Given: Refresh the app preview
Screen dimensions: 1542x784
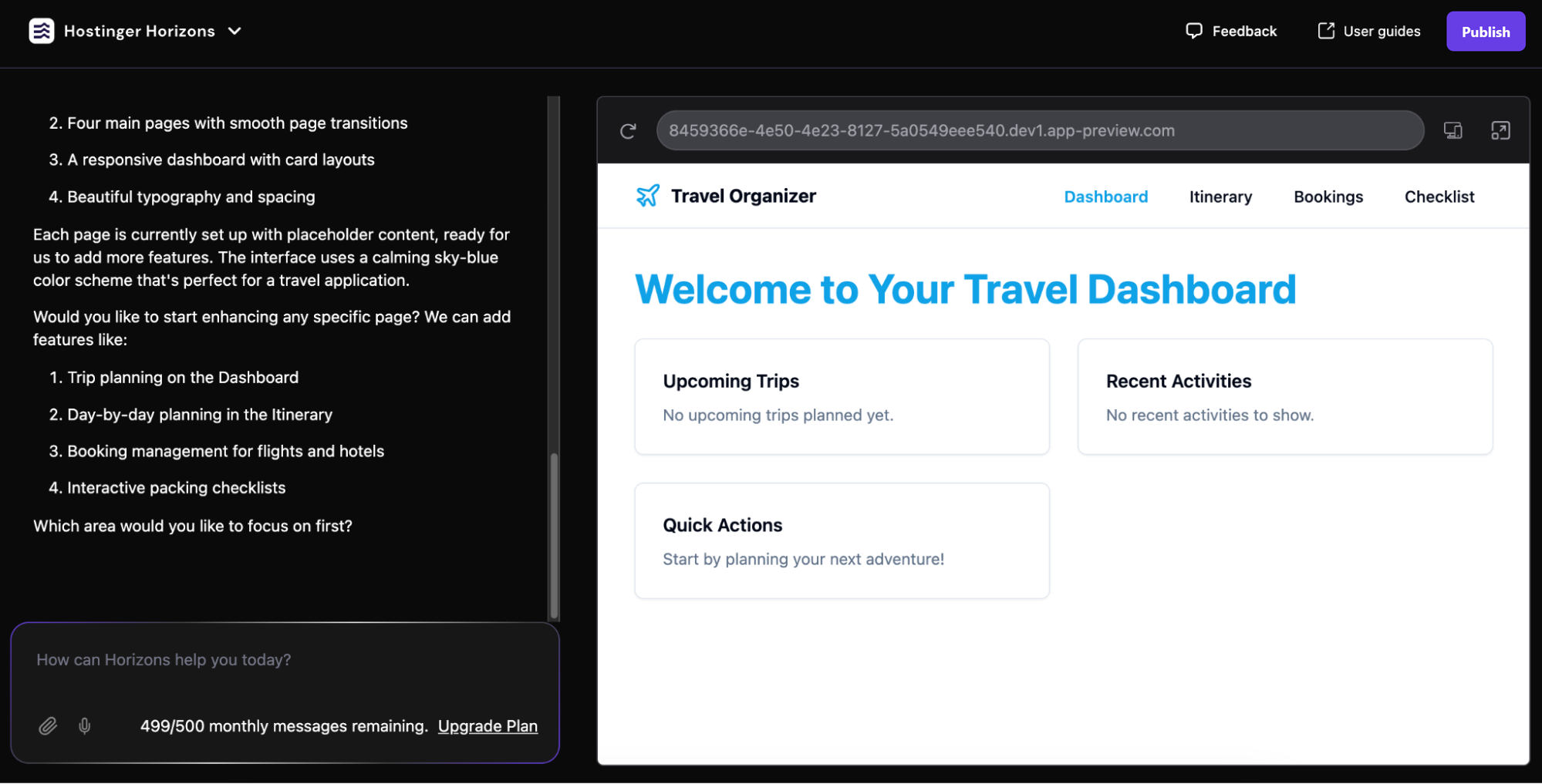Looking at the screenshot, I should point(628,130).
